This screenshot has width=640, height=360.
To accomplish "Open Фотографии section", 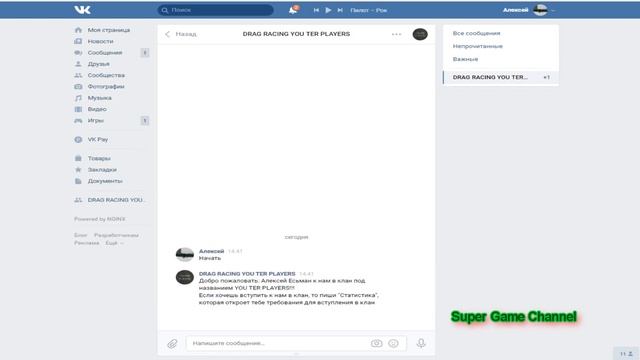I will click(106, 87).
